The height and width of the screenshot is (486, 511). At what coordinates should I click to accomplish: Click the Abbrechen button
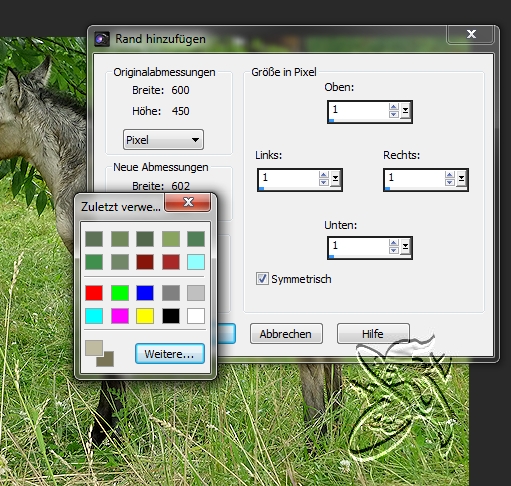(x=286, y=334)
